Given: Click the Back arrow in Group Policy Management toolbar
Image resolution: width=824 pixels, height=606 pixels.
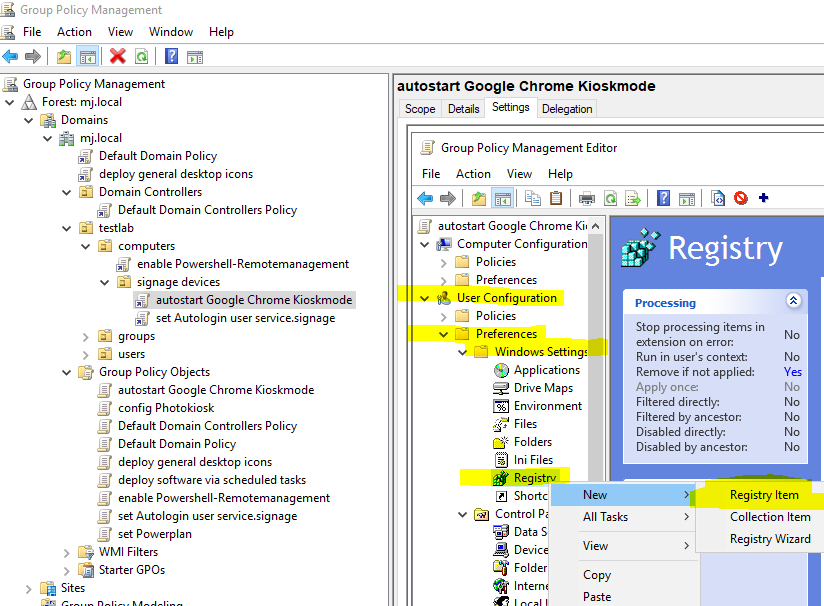Looking at the screenshot, I should click(x=10, y=56).
